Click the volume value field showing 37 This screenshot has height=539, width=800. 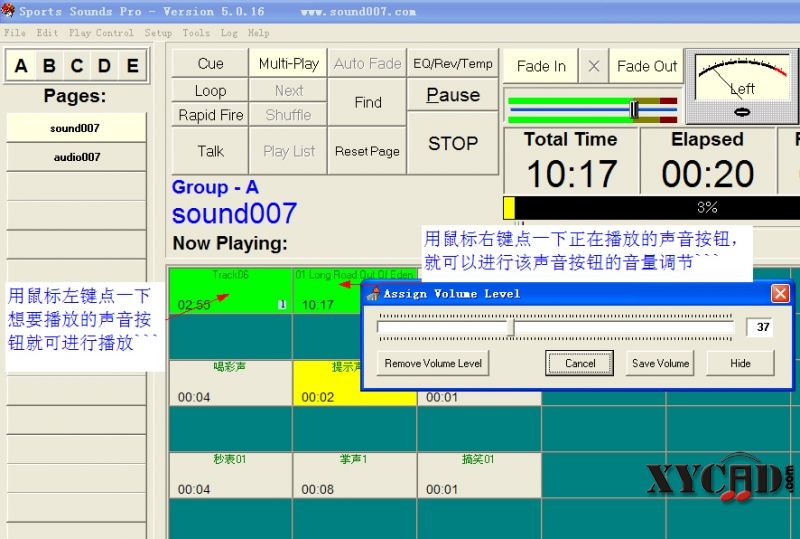pos(760,327)
